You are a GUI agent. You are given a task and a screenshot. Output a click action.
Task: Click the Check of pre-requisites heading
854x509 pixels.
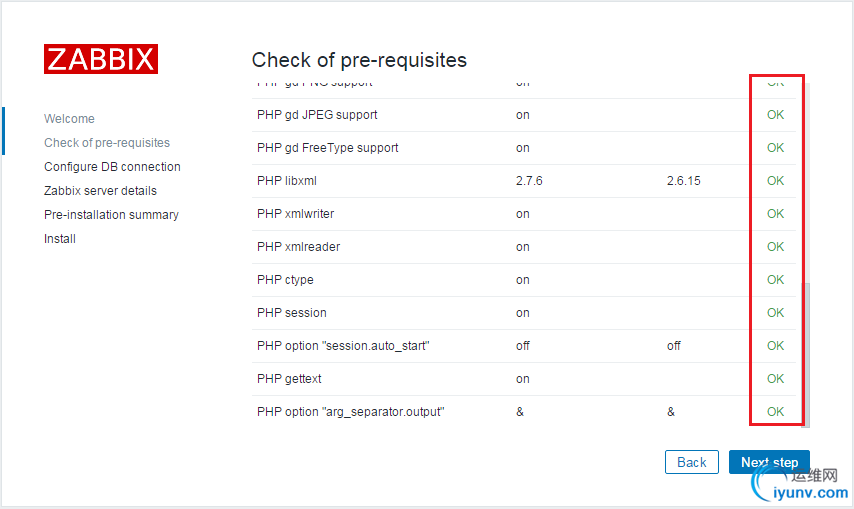[x=359, y=60]
